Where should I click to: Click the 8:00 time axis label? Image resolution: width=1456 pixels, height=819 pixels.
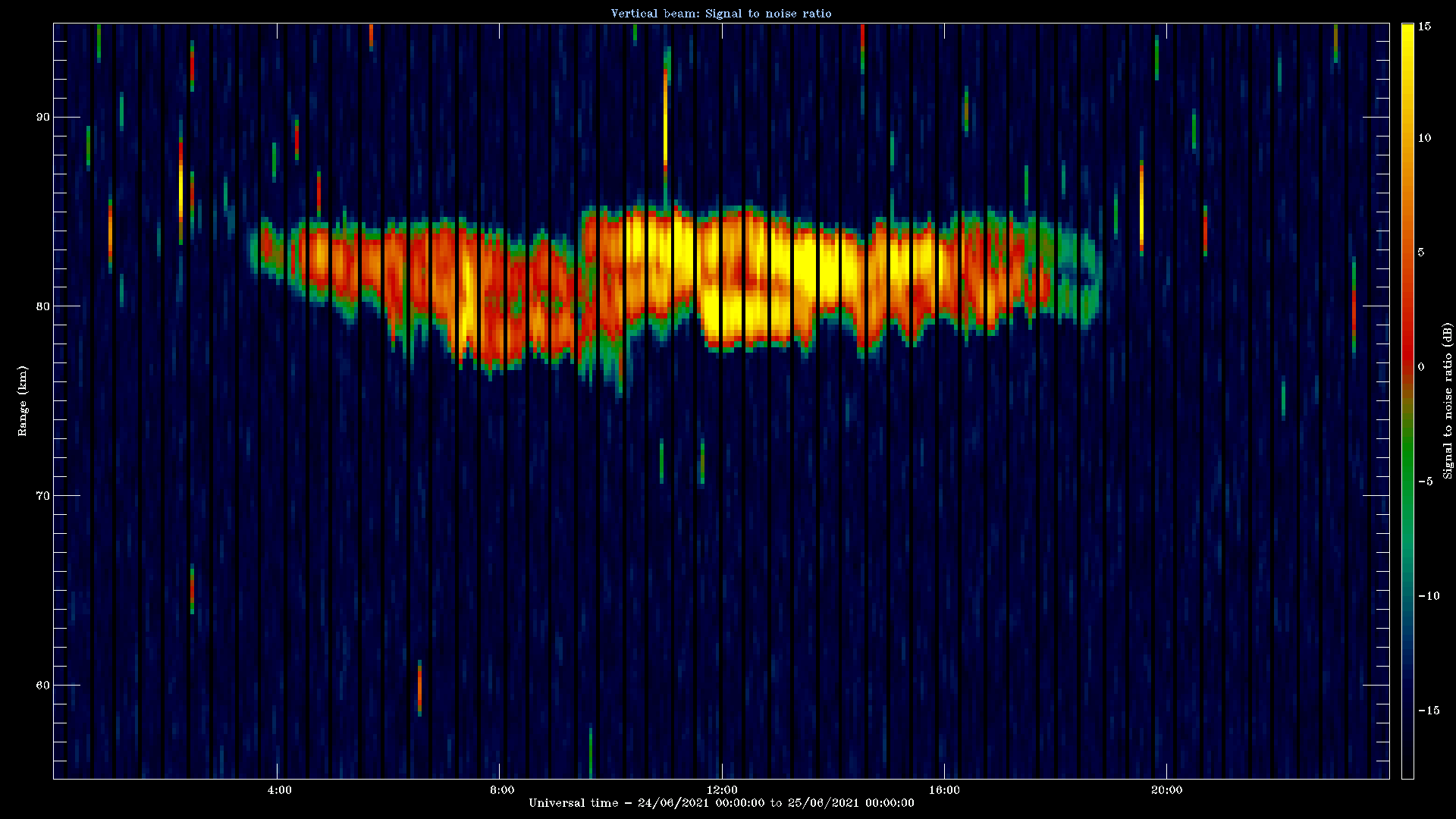(x=502, y=790)
